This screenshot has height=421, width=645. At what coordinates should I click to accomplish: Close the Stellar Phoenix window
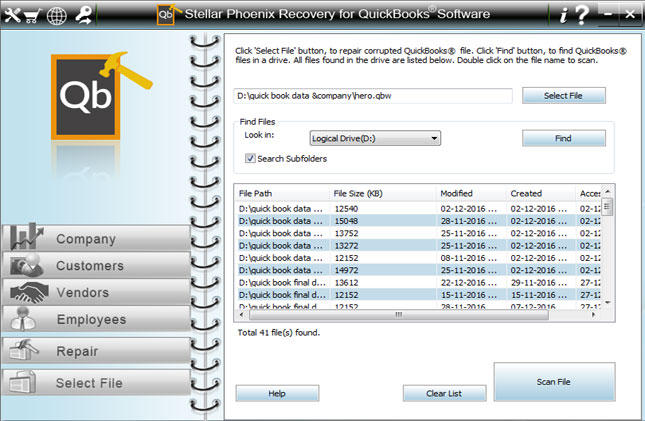pos(630,14)
